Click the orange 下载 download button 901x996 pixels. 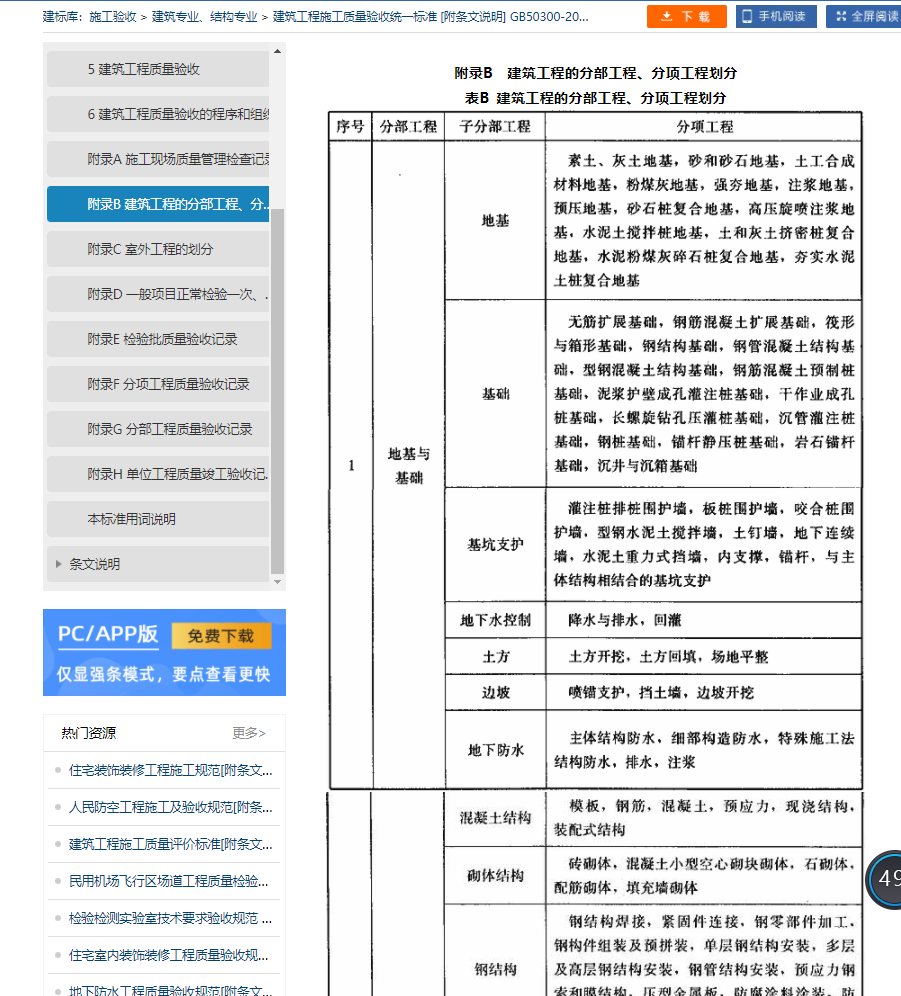(686, 17)
